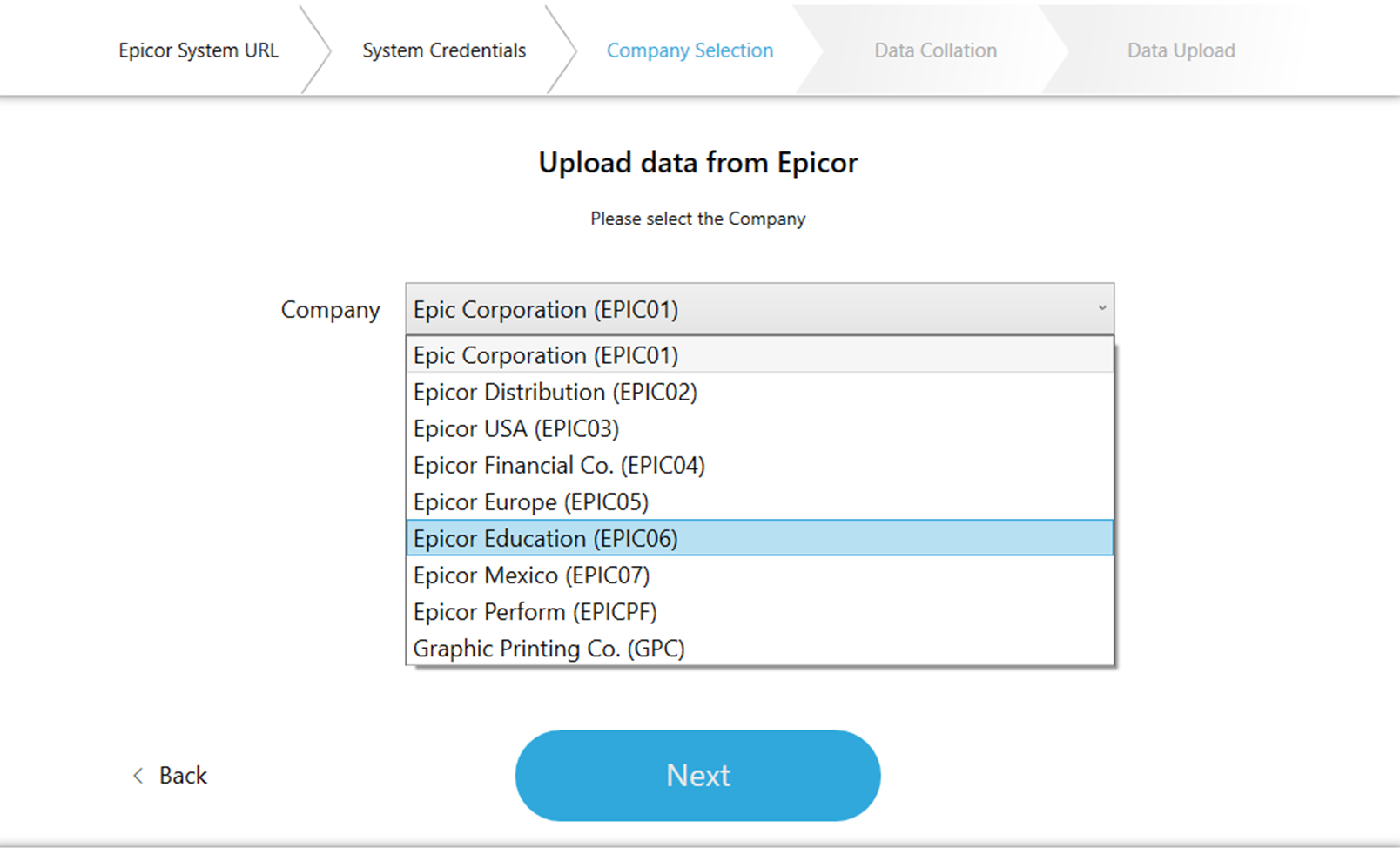Choose Epicor Distribution (EPIC02) option
The height and width of the screenshot is (848, 1400).
[x=555, y=392]
